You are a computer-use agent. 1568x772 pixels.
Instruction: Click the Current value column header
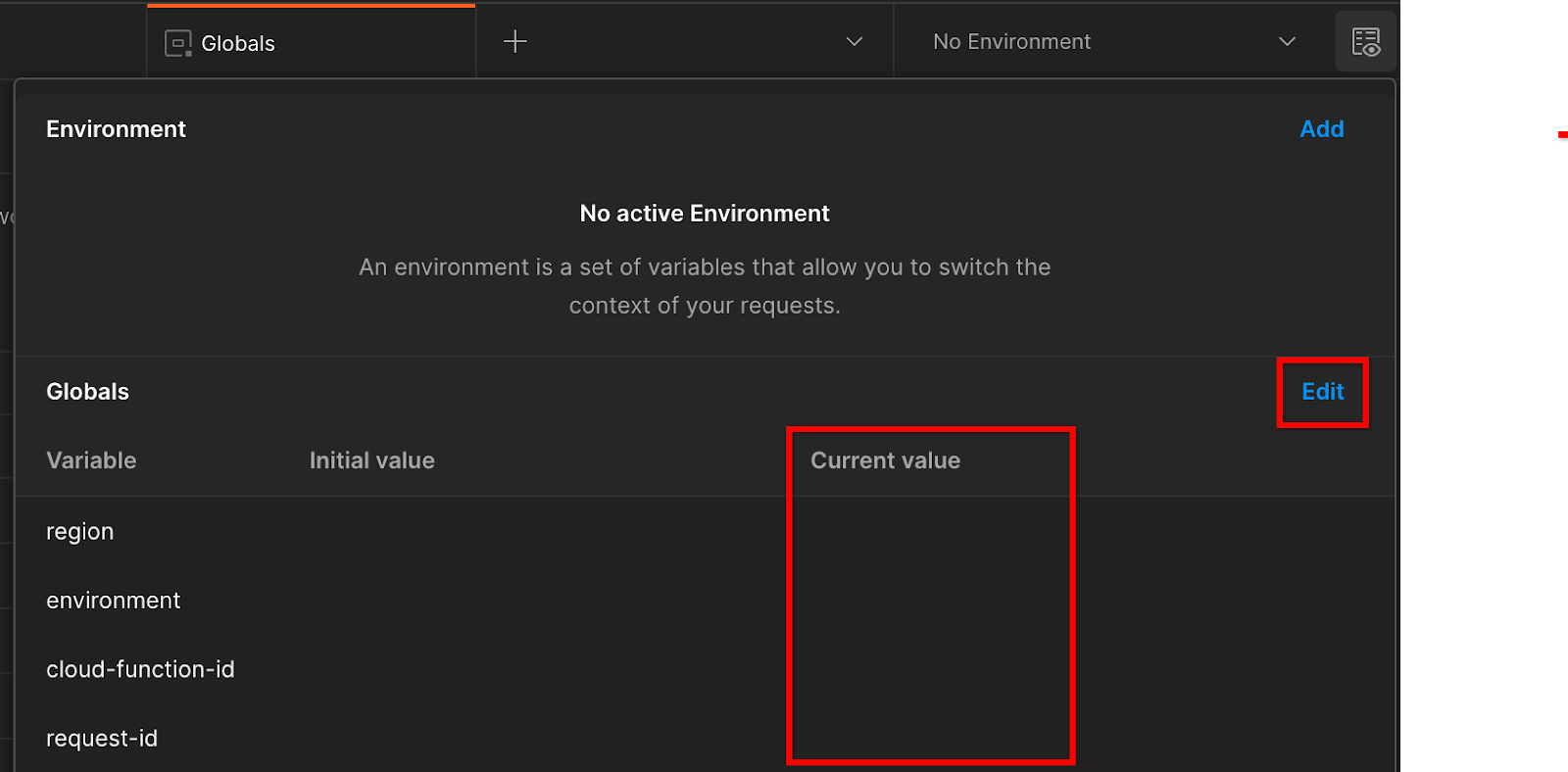(x=885, y=460)
